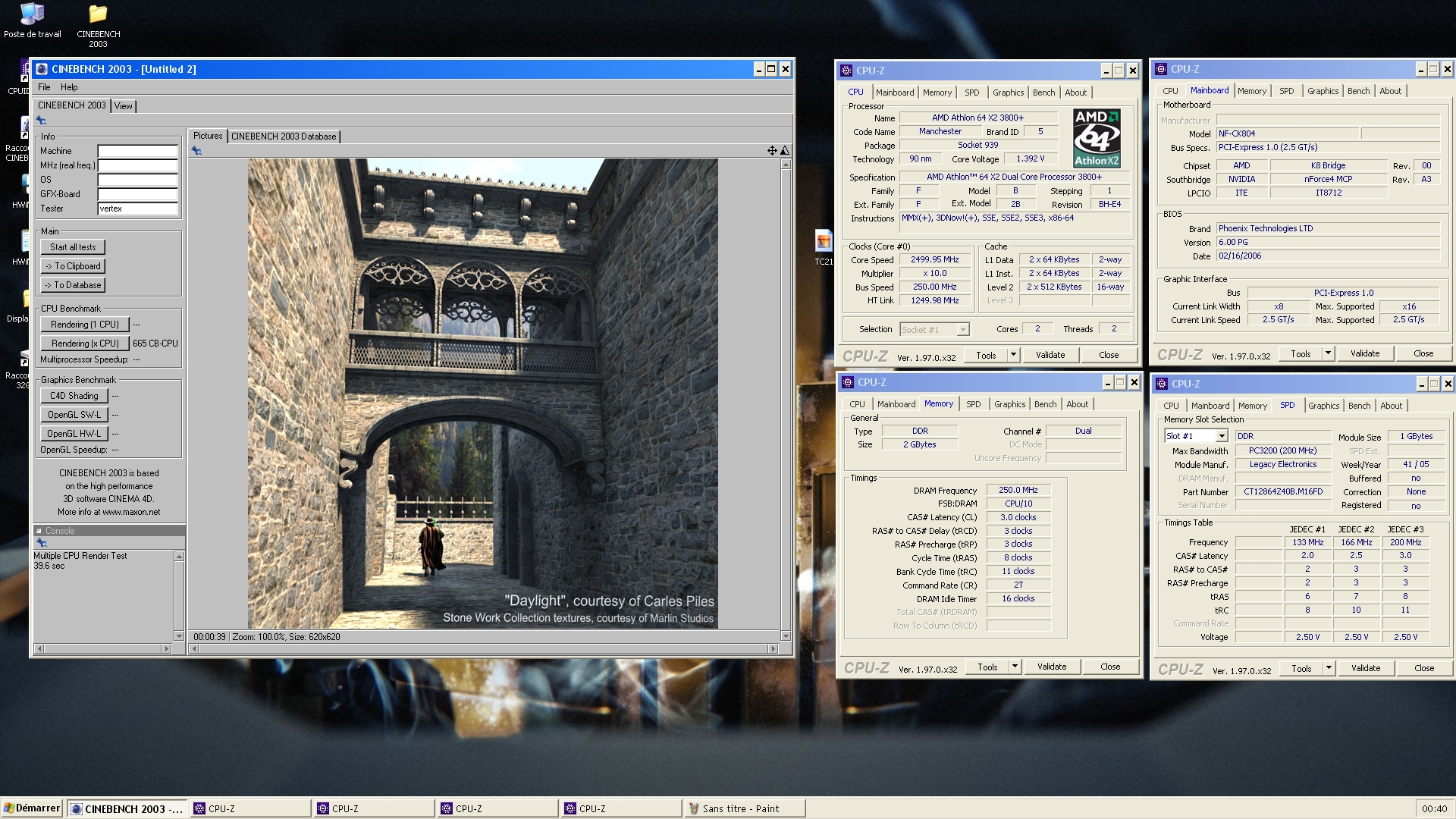
Task: Click Start all tests button
Action: pyautogui.click(x=73, y=247)
